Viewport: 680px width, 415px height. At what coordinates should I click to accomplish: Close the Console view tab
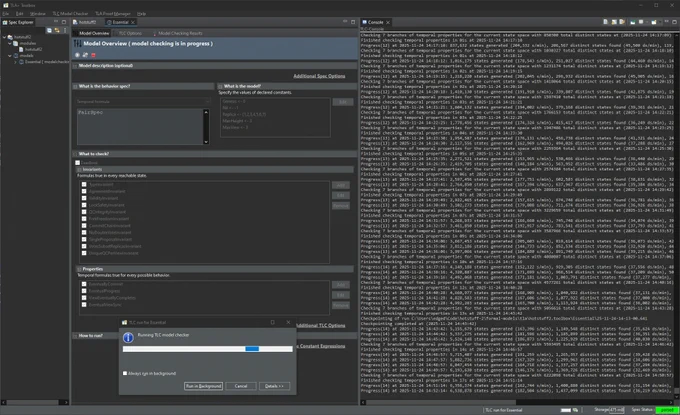(388, 22)
